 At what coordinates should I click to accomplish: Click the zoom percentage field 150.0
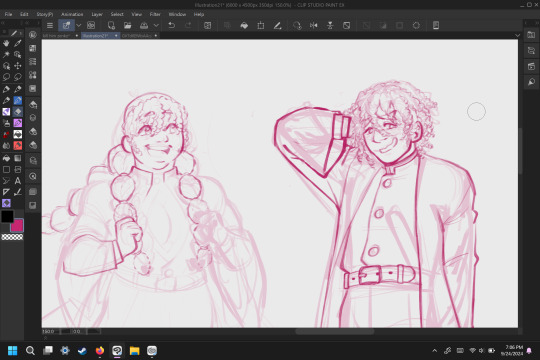point(50,331)
